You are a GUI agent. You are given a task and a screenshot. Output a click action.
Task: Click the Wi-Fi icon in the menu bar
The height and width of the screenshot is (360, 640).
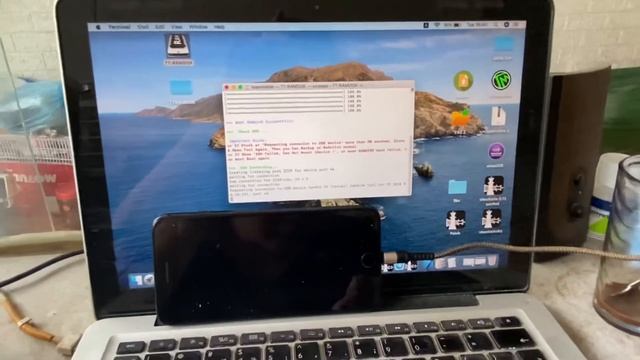(x=437, y=25)
